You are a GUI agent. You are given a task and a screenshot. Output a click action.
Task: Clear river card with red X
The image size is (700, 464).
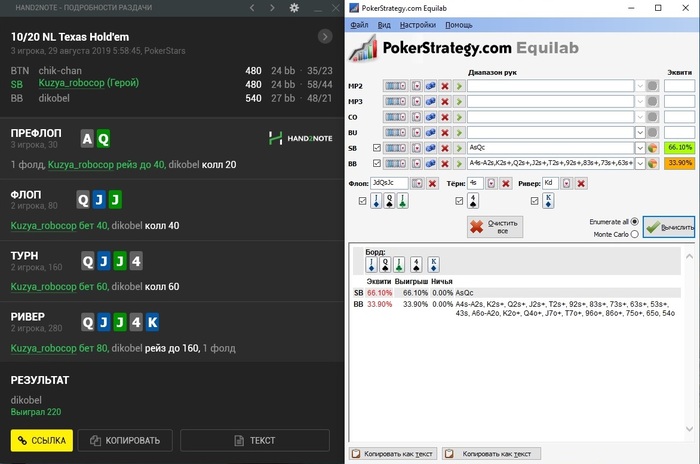click(x=581, y=183)
